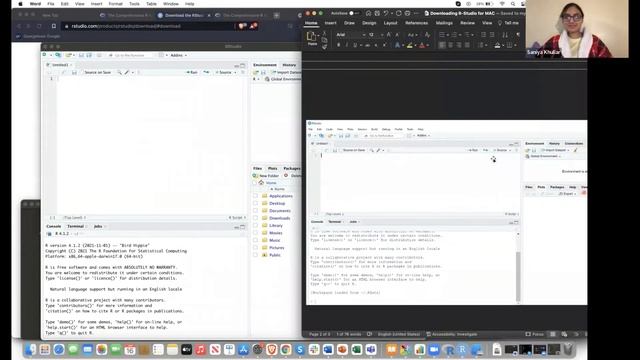This screenshot has width=640, height=360.
Task: Click the save icon in RStudio editor toolbar
Action: (x=74, y=73)
